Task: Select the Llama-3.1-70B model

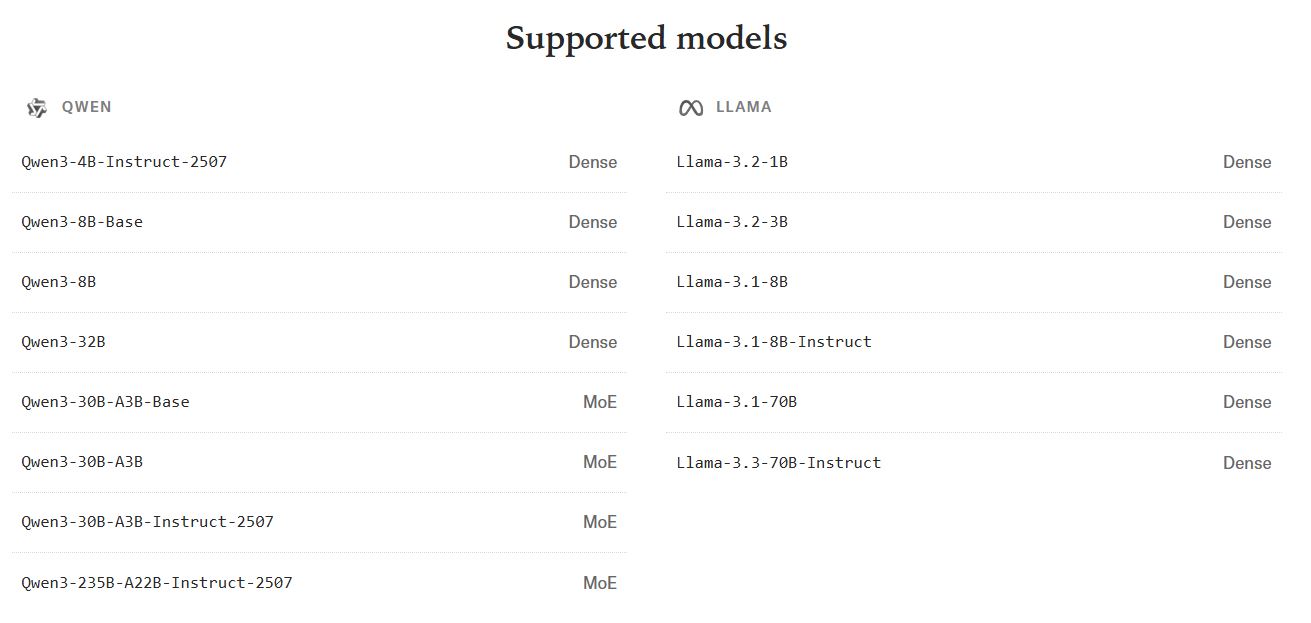Action: (x=737, y=402)
